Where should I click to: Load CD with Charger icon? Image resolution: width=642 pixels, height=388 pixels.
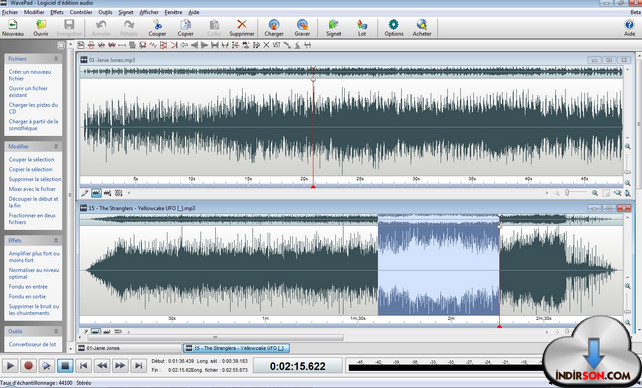pos(274,27)
